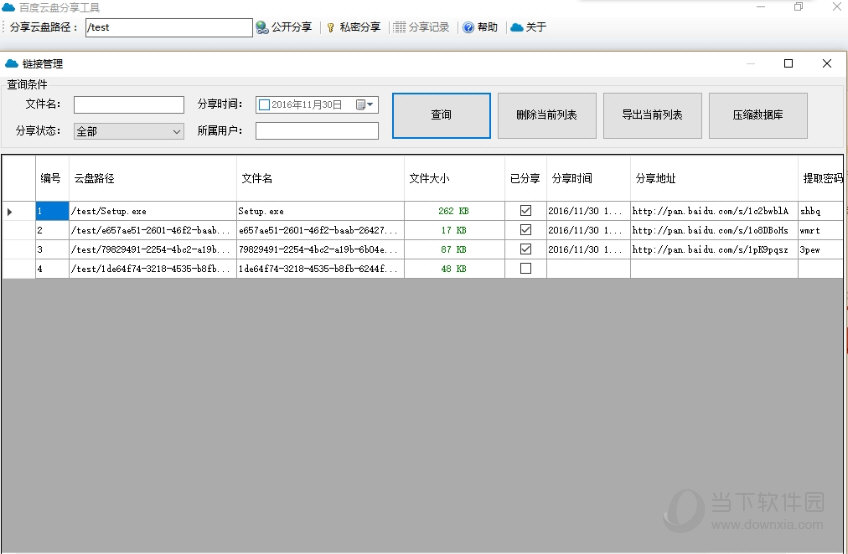848x554 pixels.
Task: Click the 分享云盘路径 input field
Action: [x=169, y=28]
